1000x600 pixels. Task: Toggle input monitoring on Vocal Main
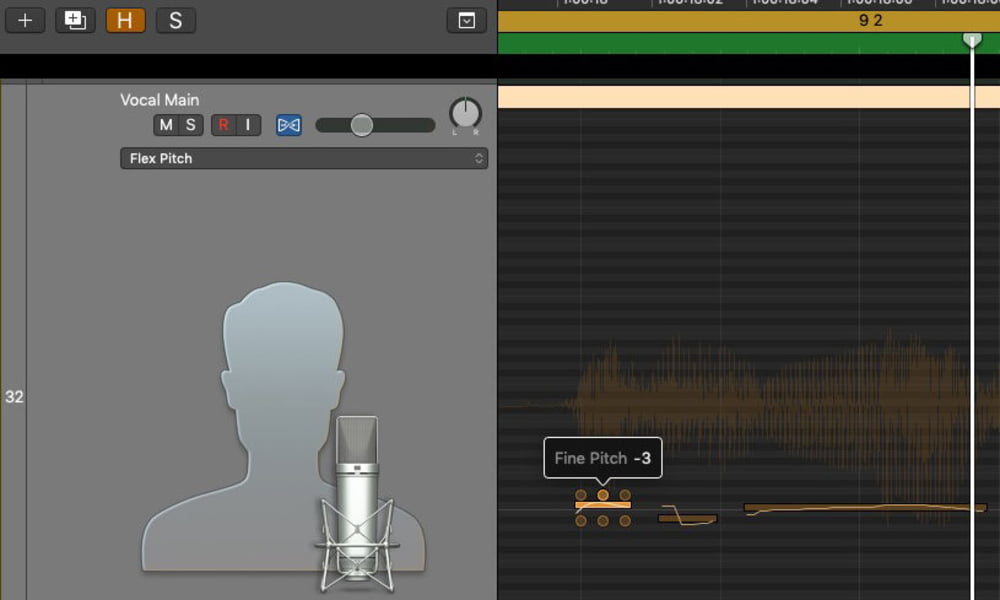pyautogui.click(x=248, y=125)
